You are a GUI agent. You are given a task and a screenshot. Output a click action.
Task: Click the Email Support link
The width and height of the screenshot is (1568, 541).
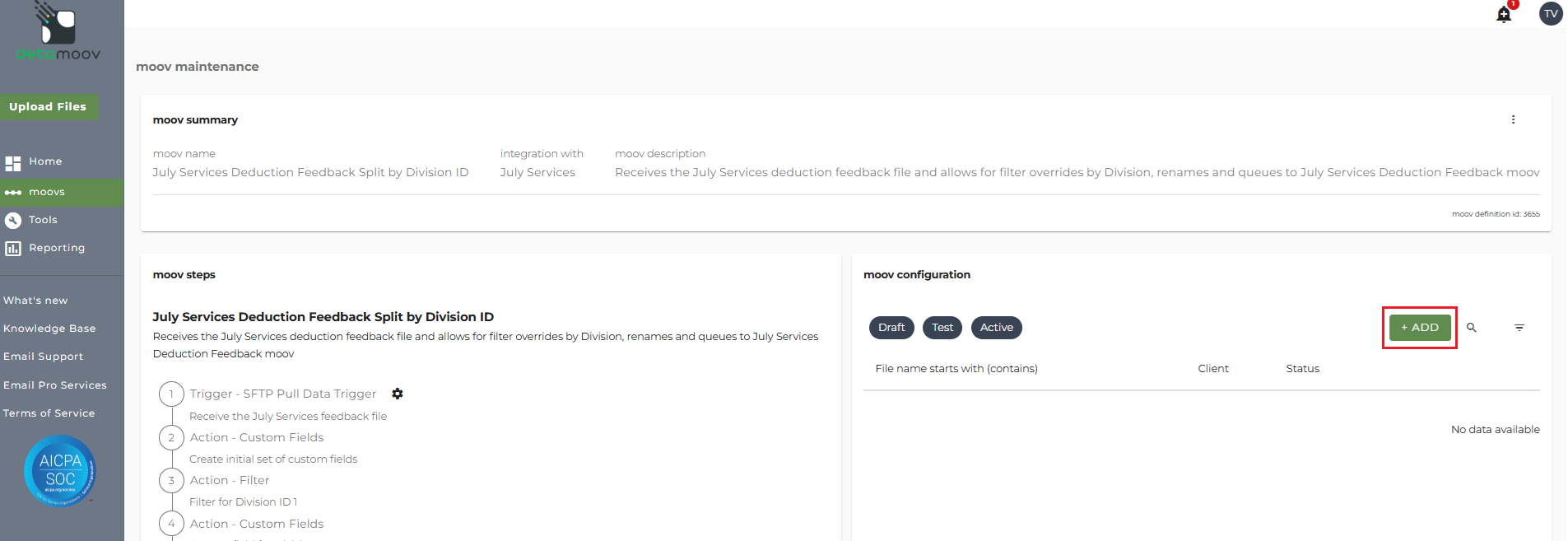tap(43, 357)
